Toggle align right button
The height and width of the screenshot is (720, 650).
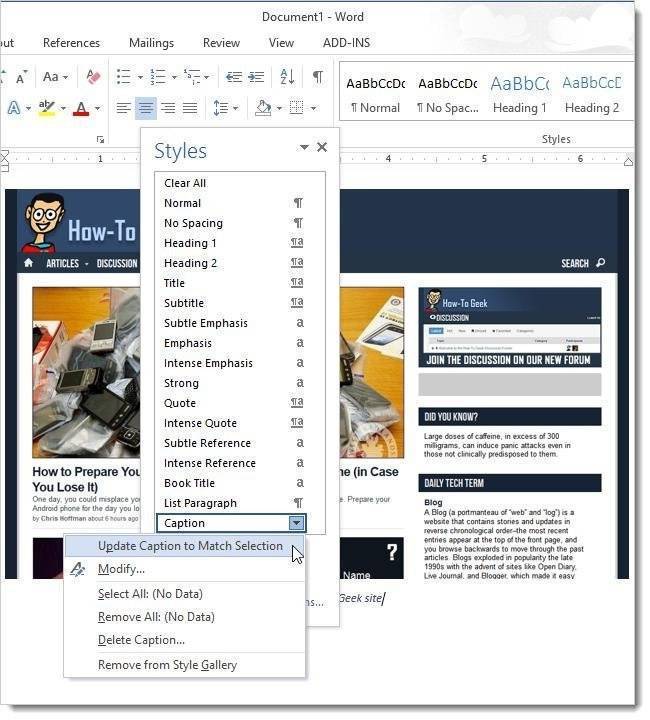pyautogui.click(x=168, y=108)
